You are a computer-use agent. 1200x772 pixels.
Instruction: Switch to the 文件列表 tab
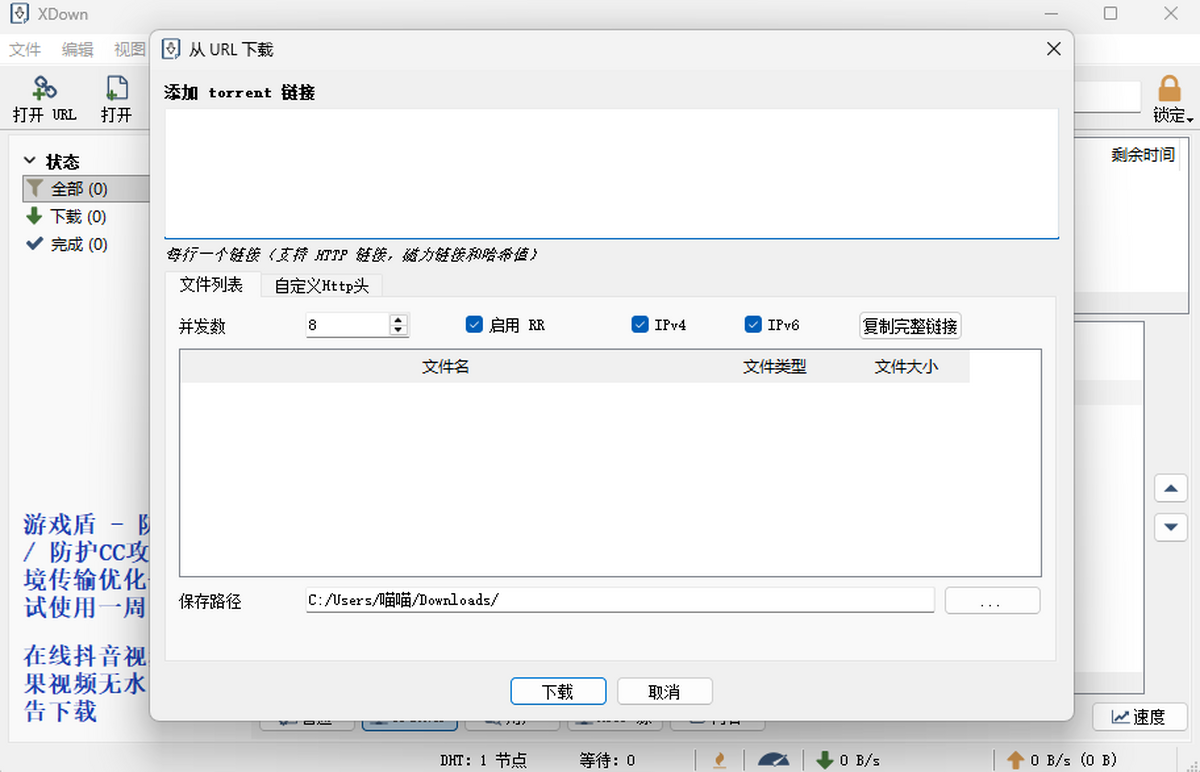point(211,284)
